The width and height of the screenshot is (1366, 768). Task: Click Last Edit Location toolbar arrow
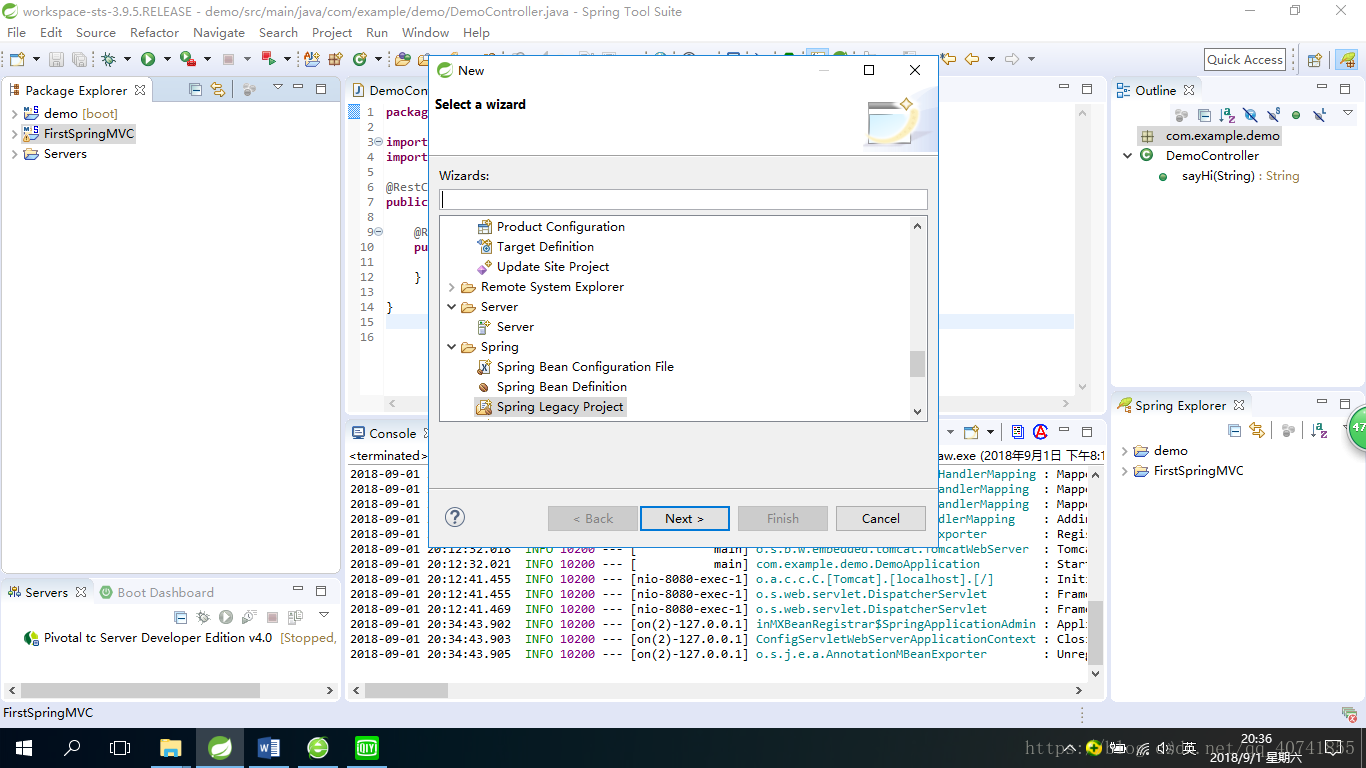(x=948, y=59)
